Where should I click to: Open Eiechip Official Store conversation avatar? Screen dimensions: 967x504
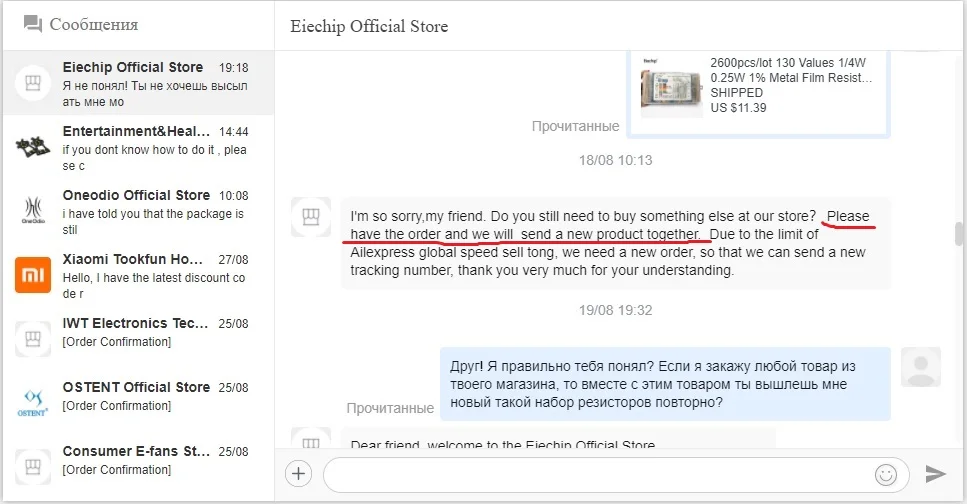point(33,83)
